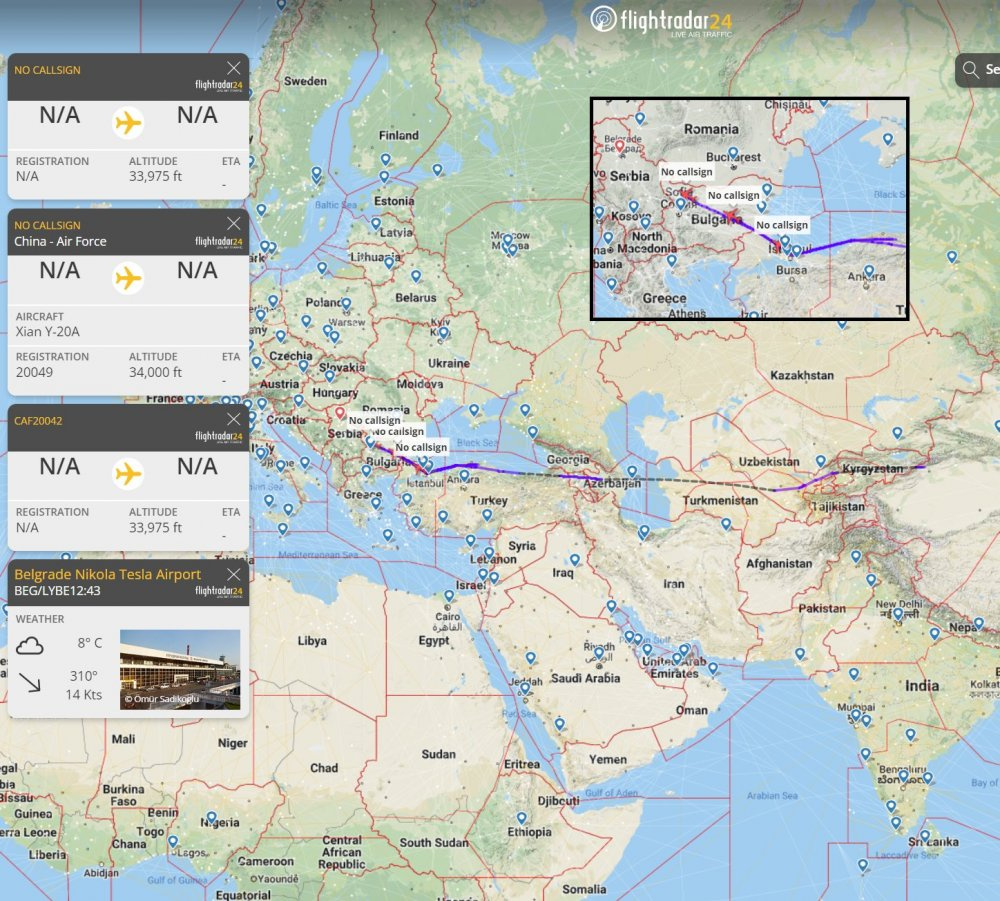The image size is (1000, 901).
Task: Click yellow plane icon in topmost No Callsign card
Action: click(128, 122)
